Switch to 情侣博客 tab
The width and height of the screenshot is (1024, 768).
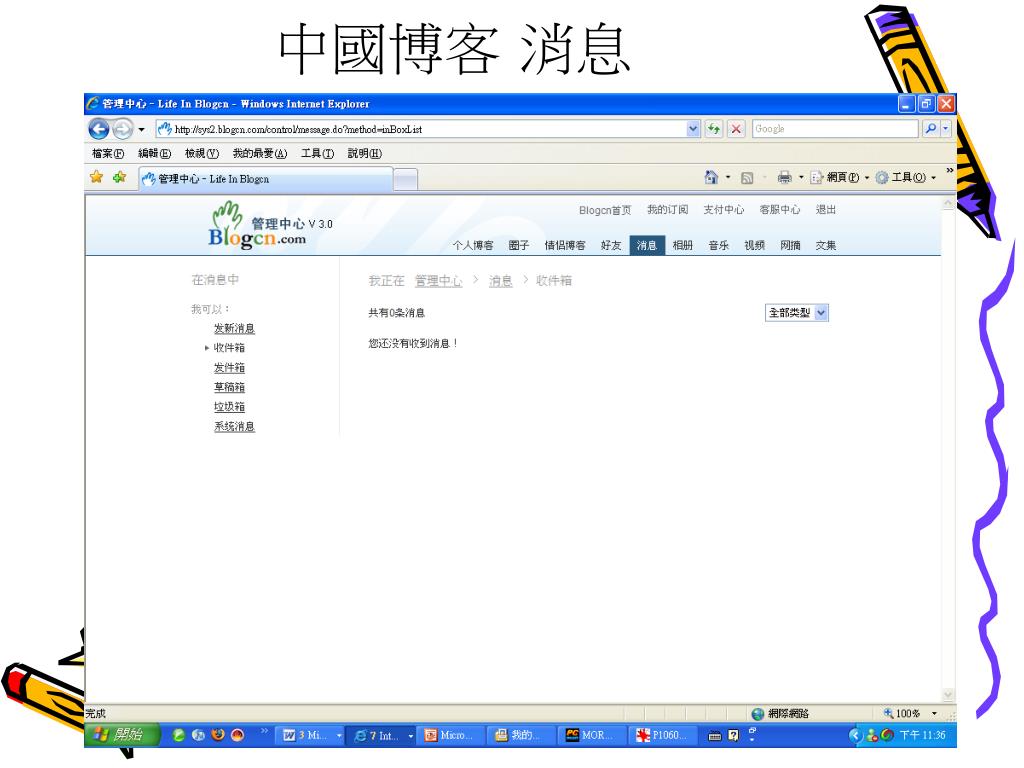pos(565,246)
